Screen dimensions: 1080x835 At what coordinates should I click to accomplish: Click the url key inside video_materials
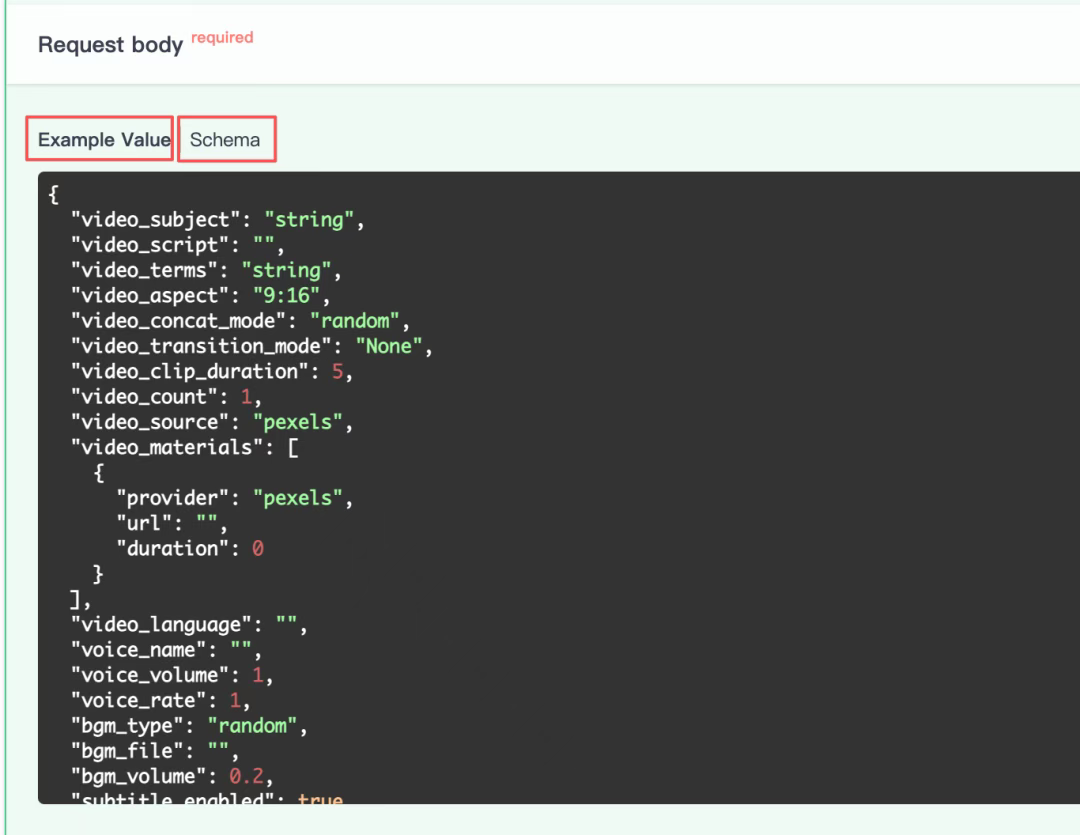(144, 523)
